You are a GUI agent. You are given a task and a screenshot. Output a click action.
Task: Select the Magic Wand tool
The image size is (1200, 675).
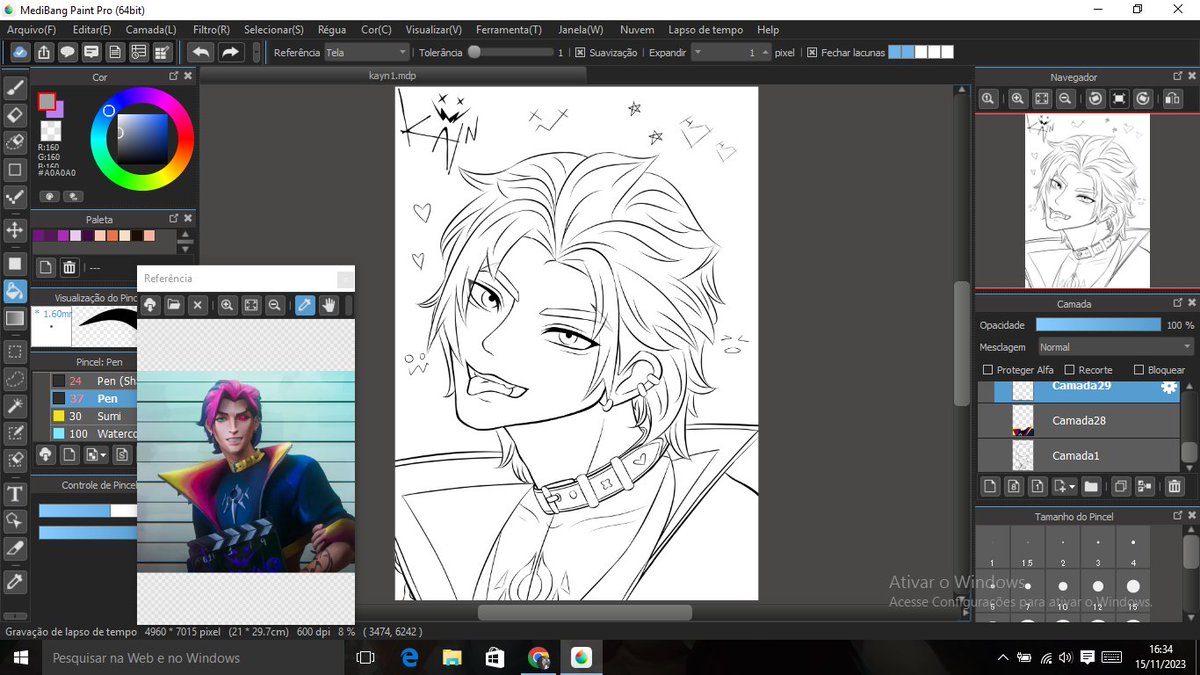15,405
